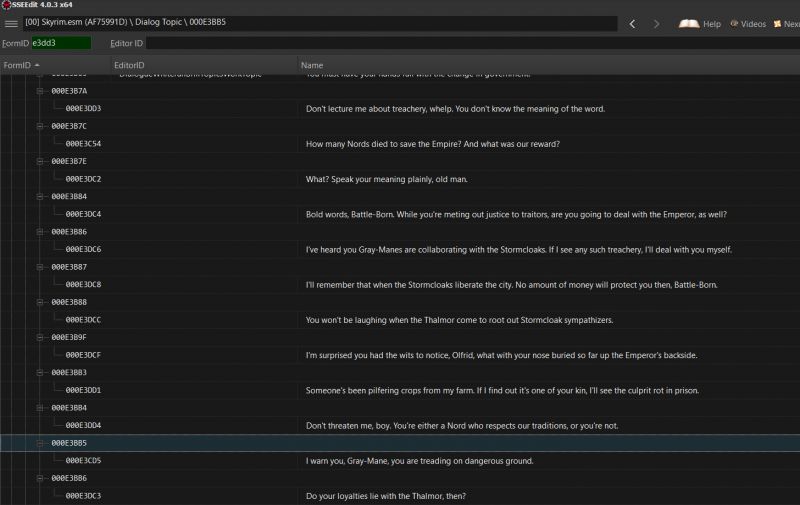Click text "What? Speak your meaning plainly, old man."
This screenshot has height=505, width=800.
[387, 180]
